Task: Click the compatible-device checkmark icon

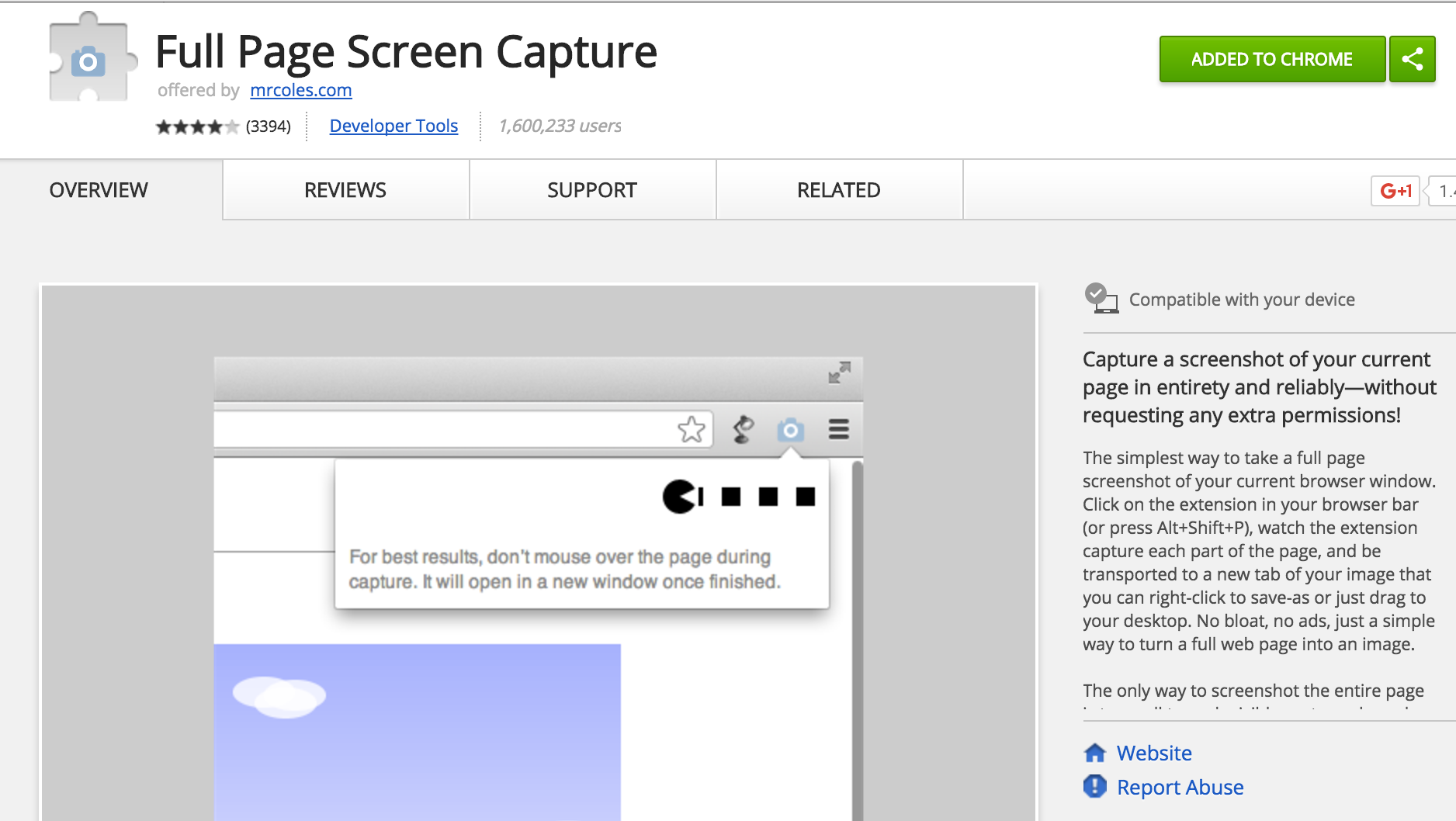Action: (x=1101, y=298)
